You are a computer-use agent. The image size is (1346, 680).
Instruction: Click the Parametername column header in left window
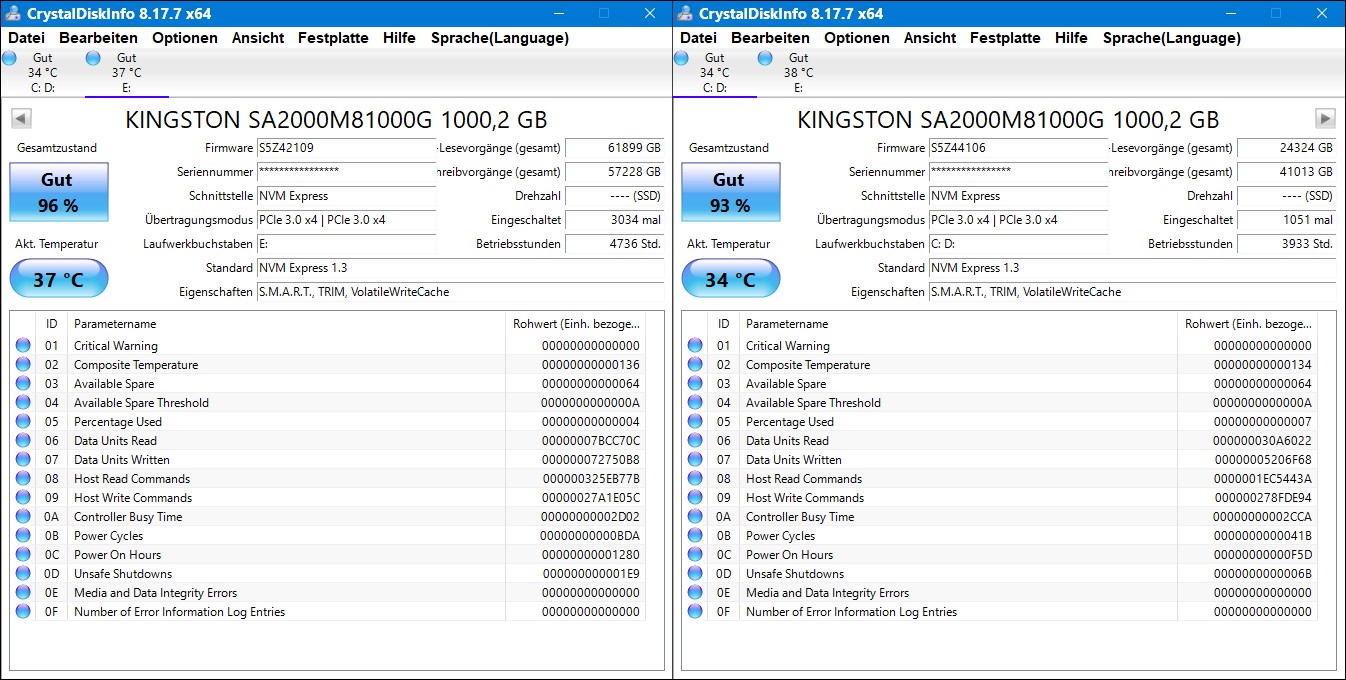pyautogui.click(x=287, y=324)
